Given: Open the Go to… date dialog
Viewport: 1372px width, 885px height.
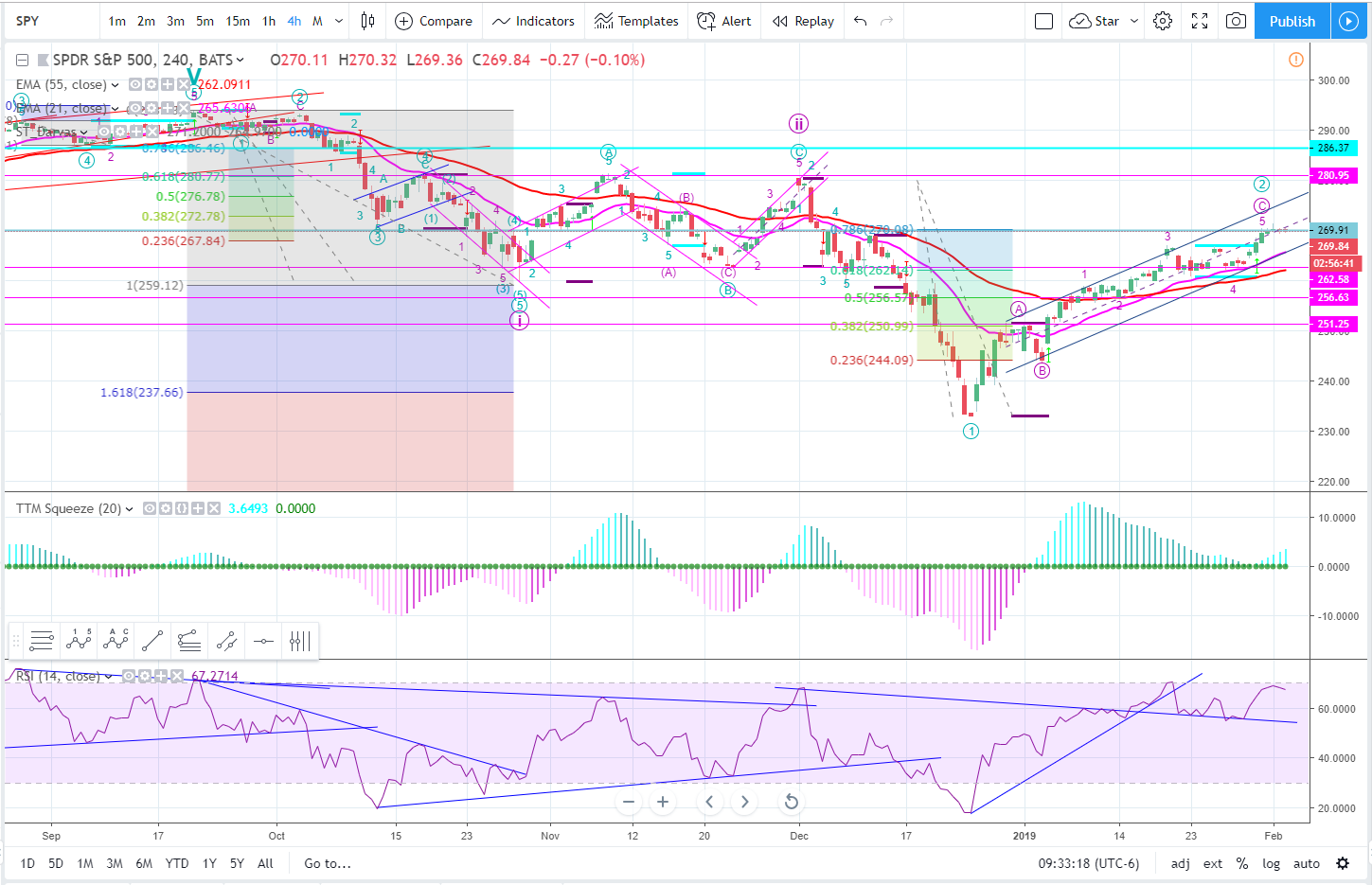Looking at the screenshot, I should tap(328, 863).
